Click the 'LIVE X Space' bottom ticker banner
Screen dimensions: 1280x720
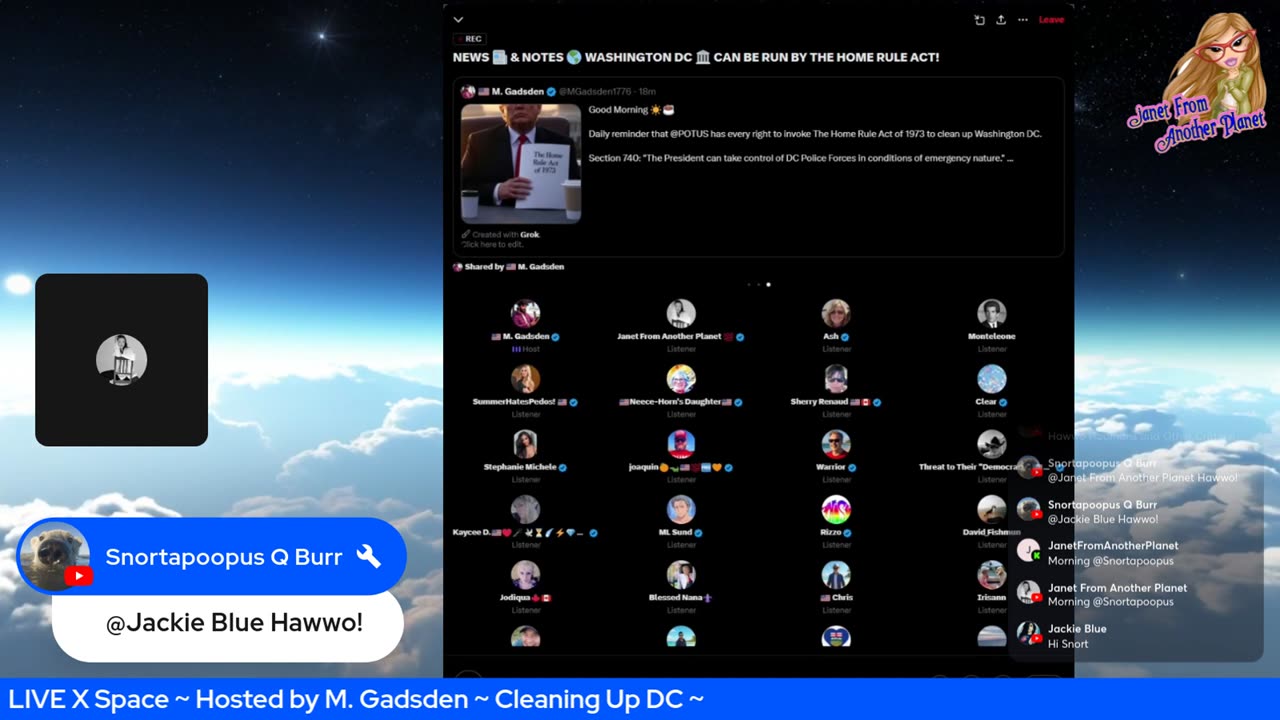(x=640, y=699)
